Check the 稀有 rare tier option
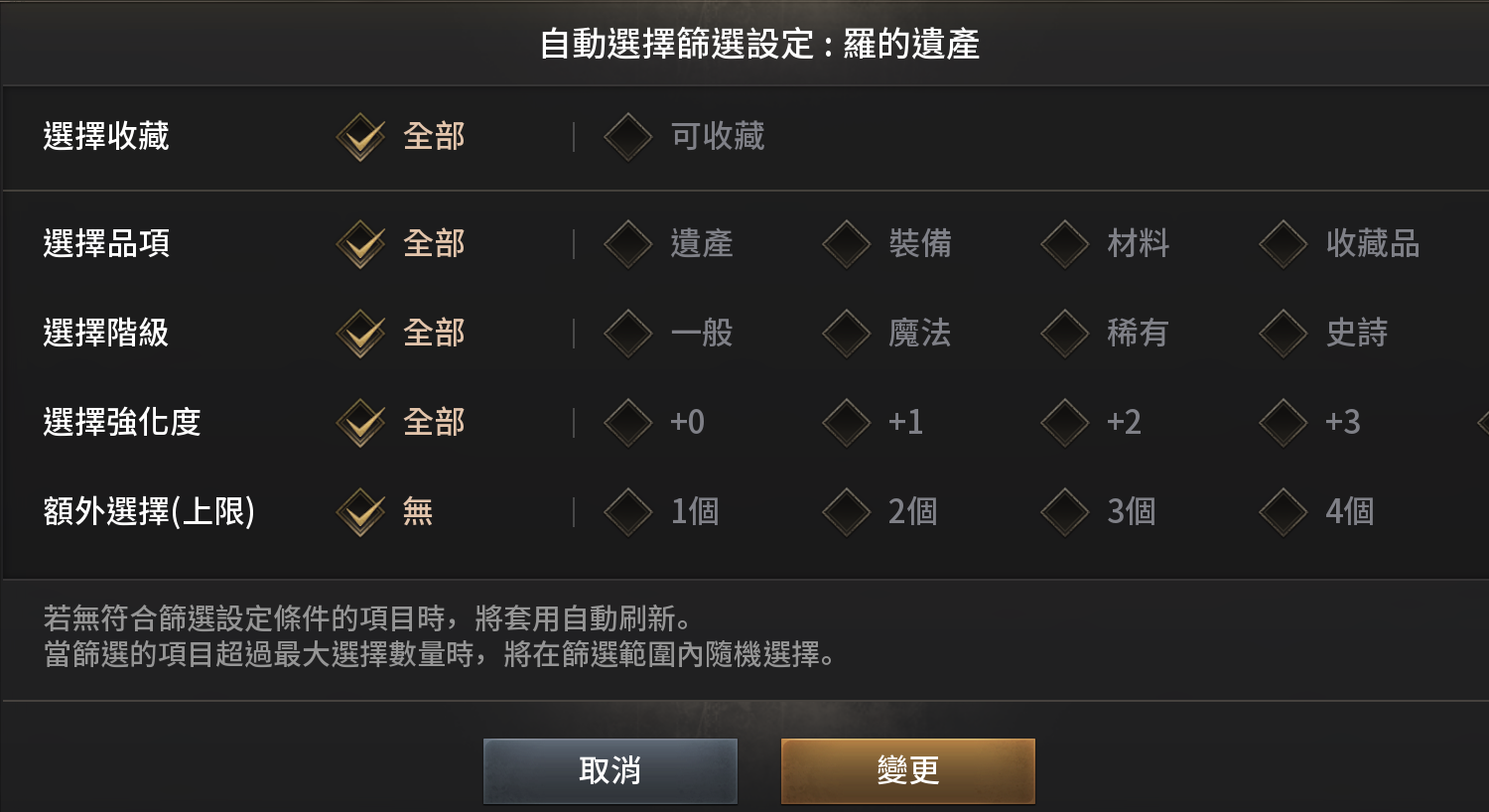Viewport: 1489px width, 812px height. coord(1065,334)
